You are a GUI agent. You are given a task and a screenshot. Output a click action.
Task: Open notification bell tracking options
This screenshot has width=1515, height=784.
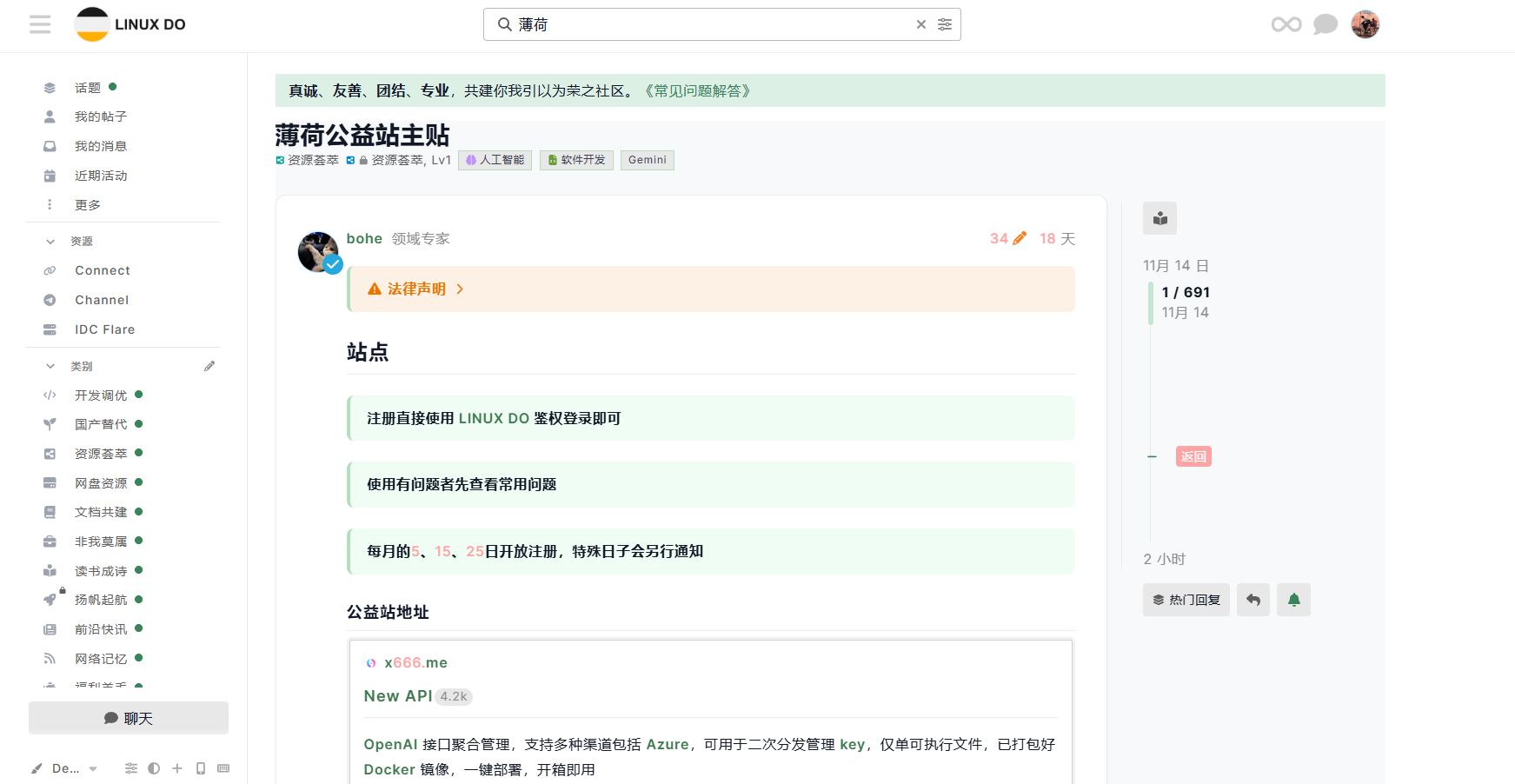click(x=1293, y=600)
